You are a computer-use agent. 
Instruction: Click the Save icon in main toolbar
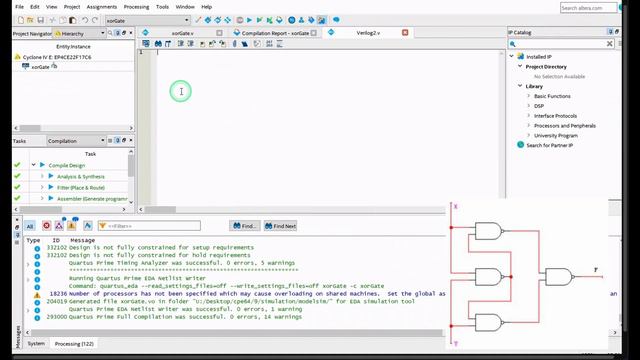click(x=40, y=20)
